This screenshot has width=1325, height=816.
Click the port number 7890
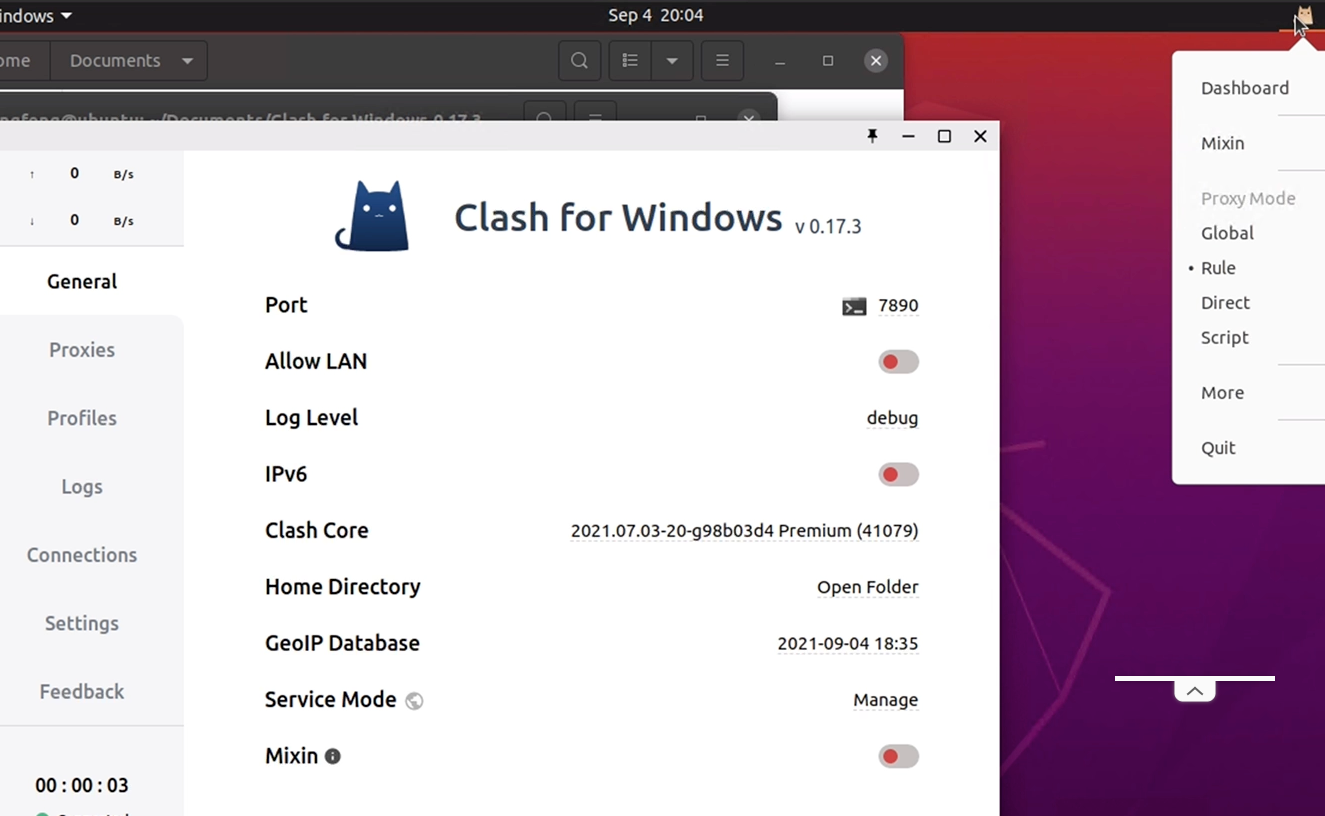tap(898, 306)
